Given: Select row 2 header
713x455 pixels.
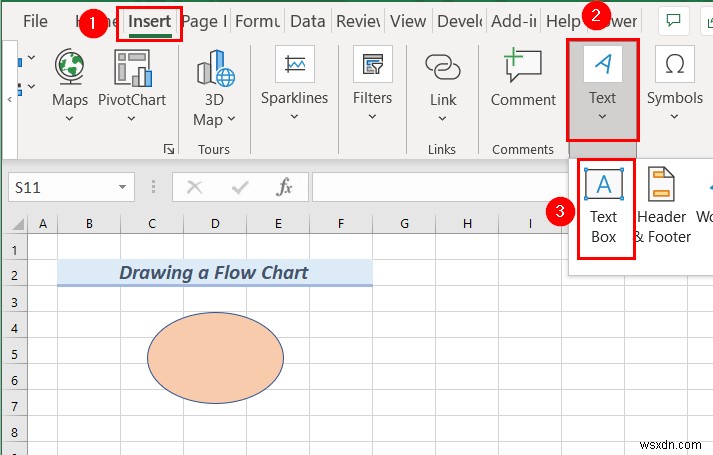Looking at the screenshot, I should coord(15,275).
